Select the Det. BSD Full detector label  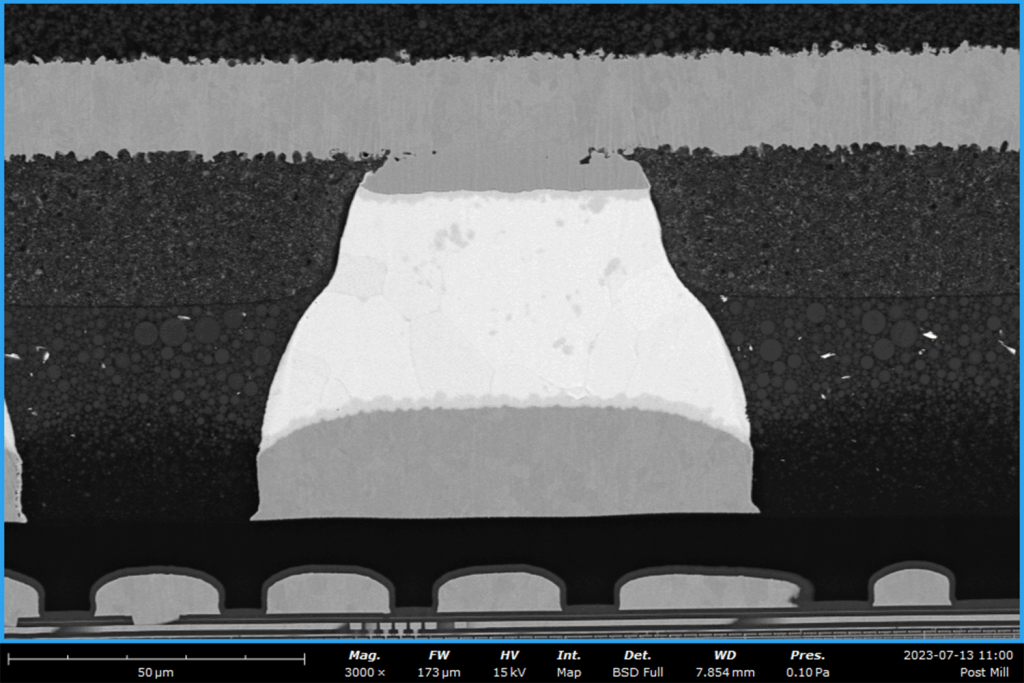click(x=637, y=672)
